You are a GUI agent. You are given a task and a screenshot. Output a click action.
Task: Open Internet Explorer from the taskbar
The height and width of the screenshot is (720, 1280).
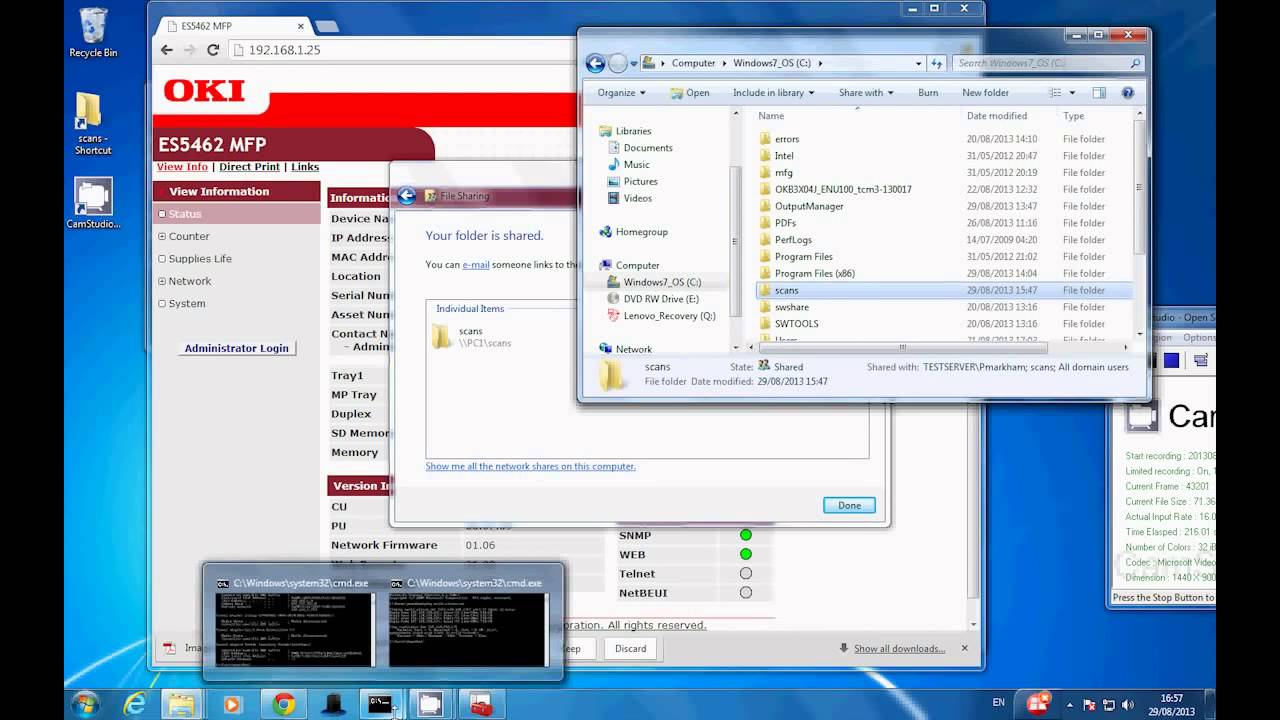[x=134, y=704]
